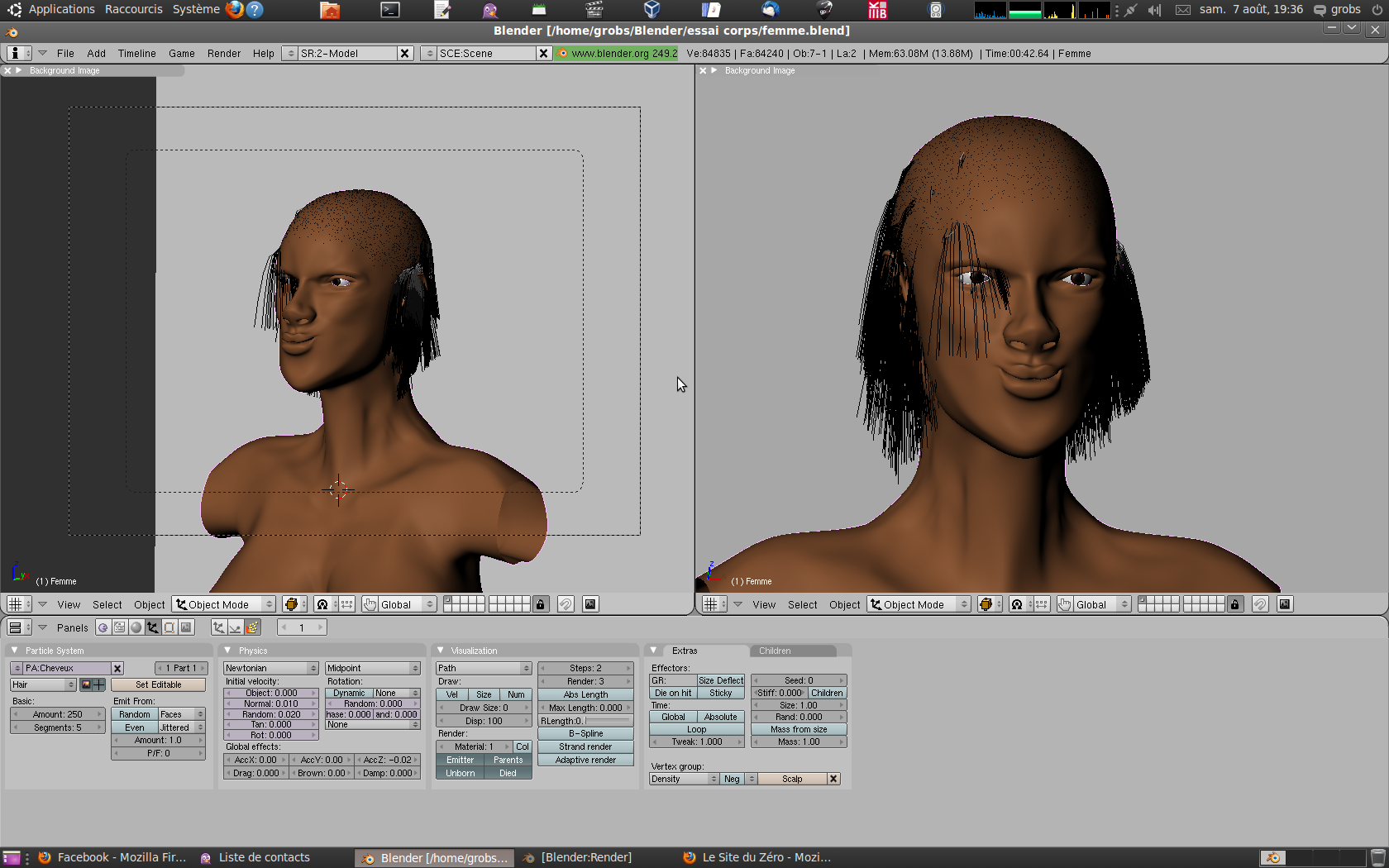Toggle proportional snap icon in right viewport header
Image resolution: width=1389 pixels, height=868 pixels.
click(1259, 604)
